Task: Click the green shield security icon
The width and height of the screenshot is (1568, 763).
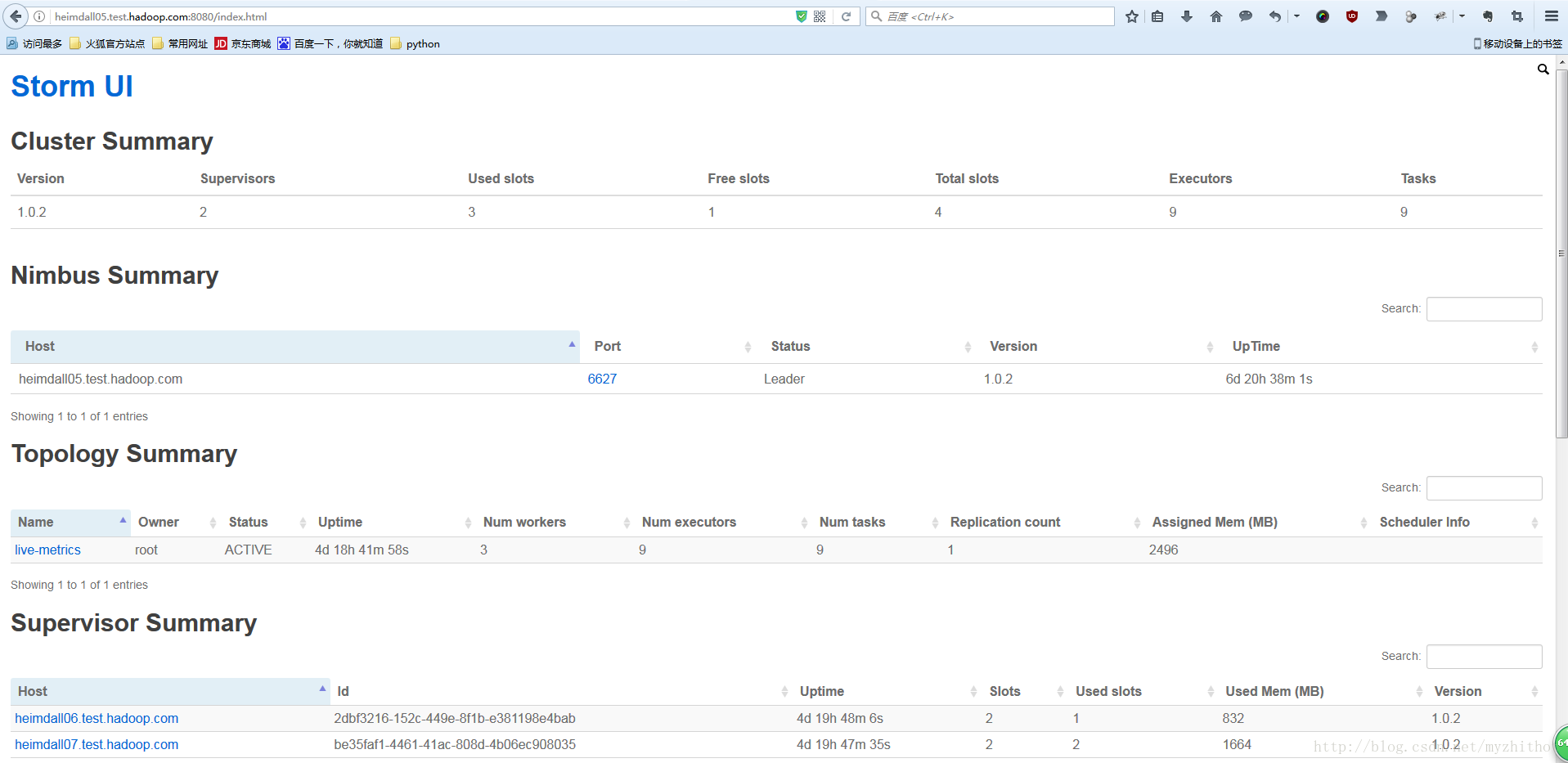Action: (802, 16)
